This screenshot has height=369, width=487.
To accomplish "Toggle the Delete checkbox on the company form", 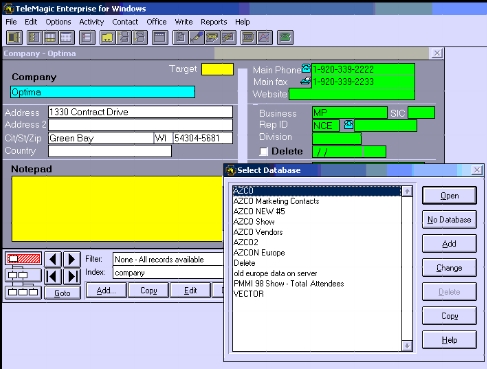I will coord(264,152).
